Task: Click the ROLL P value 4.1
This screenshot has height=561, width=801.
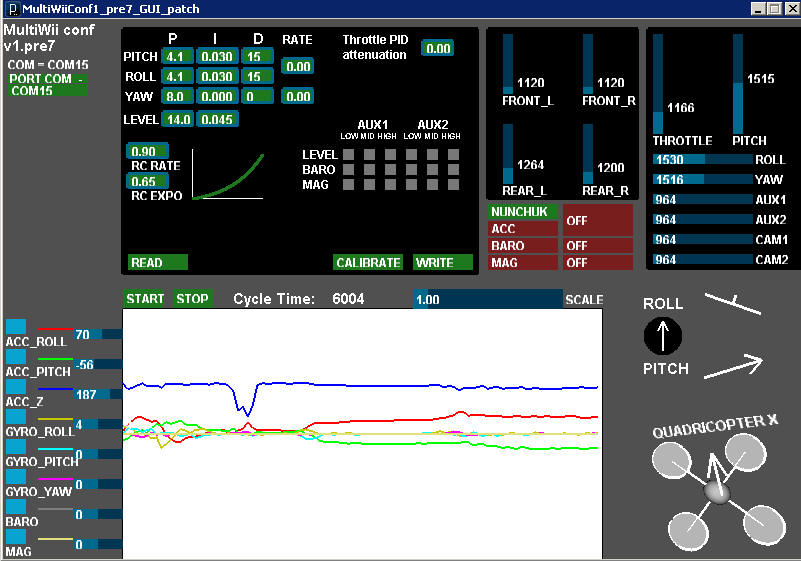Action: pyautogui.click(x=177, y=76)
